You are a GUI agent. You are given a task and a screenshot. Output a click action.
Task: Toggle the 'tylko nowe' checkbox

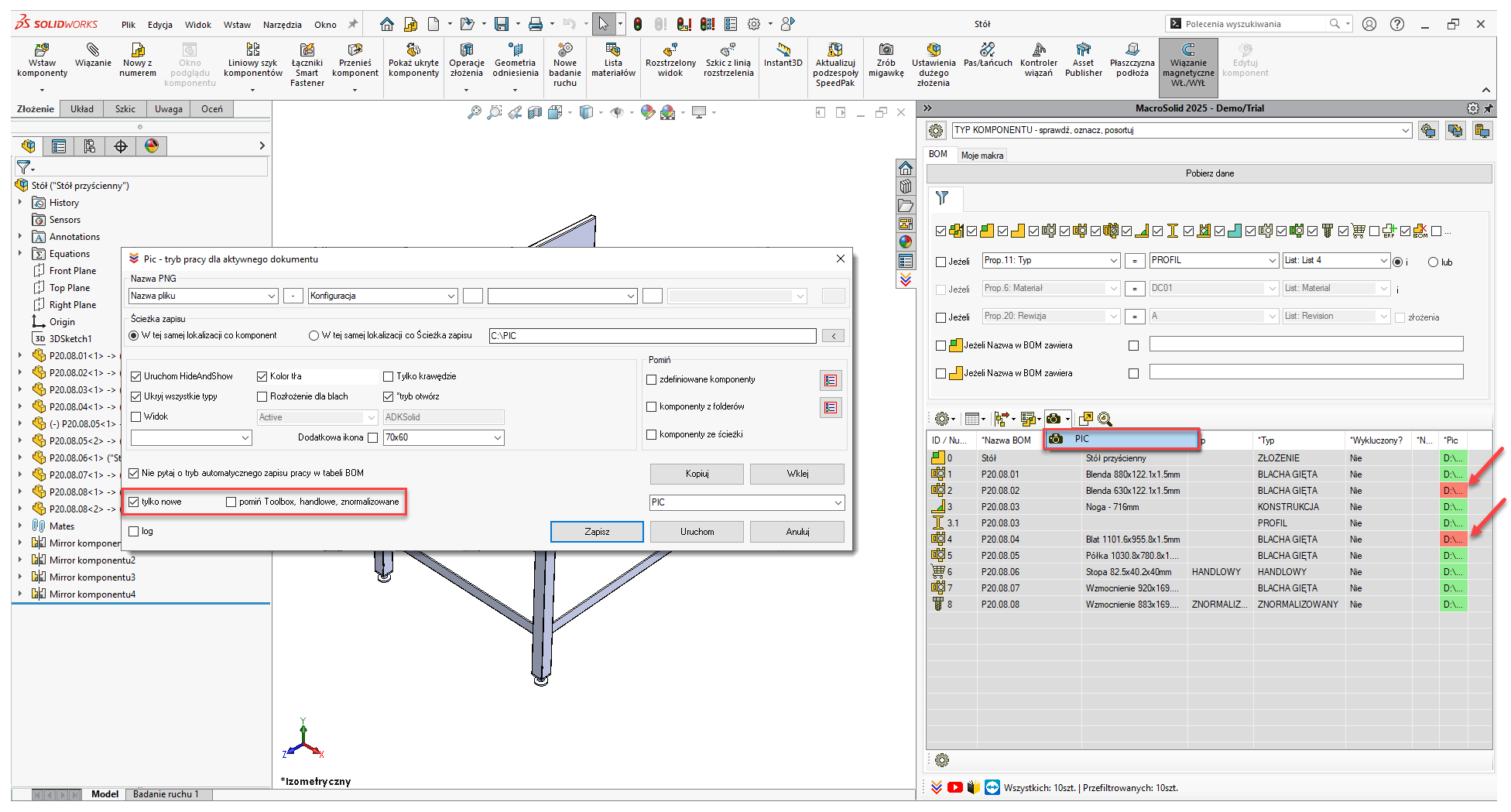tap(135, 502)
